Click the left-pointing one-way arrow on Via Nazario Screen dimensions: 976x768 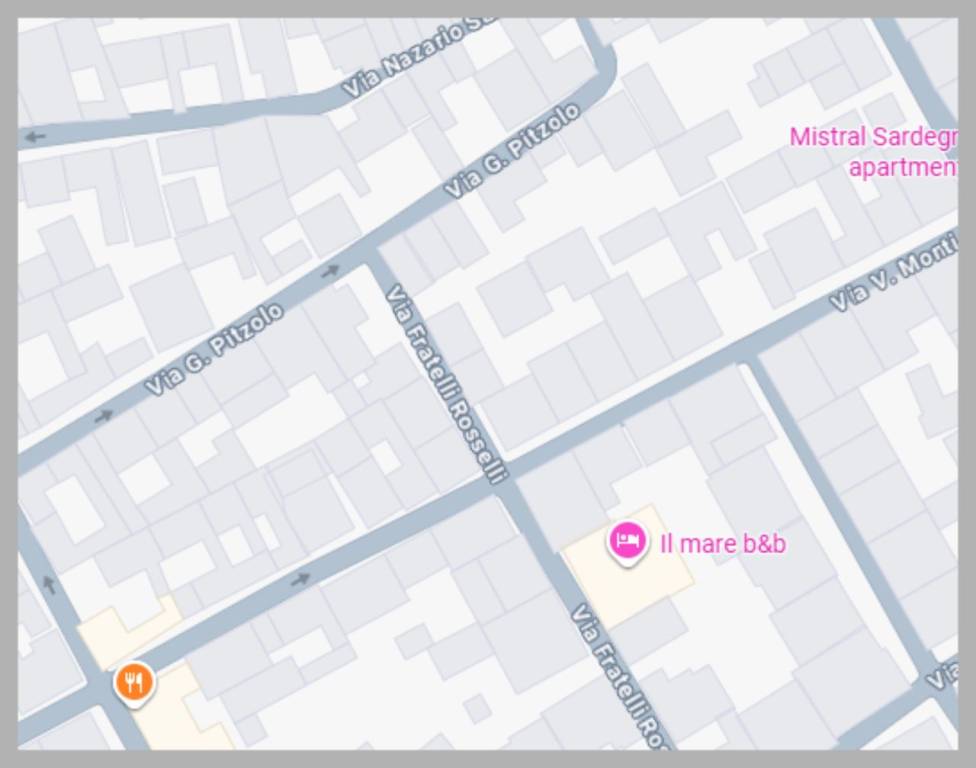point(35,136)
